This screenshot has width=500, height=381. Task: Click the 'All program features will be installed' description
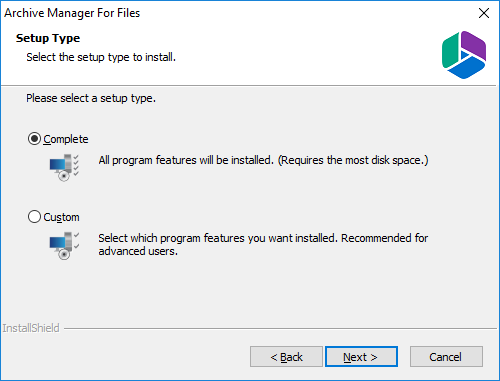[x=186, y=160]
